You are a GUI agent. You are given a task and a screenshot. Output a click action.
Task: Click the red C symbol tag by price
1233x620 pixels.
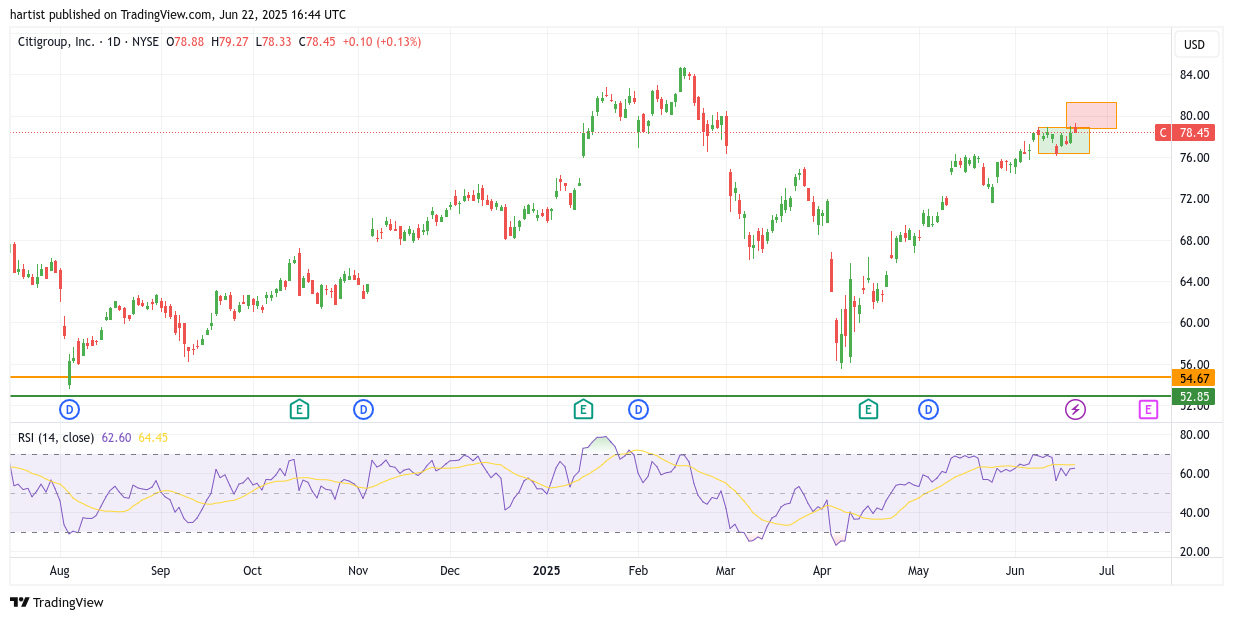coord(1163,133)
